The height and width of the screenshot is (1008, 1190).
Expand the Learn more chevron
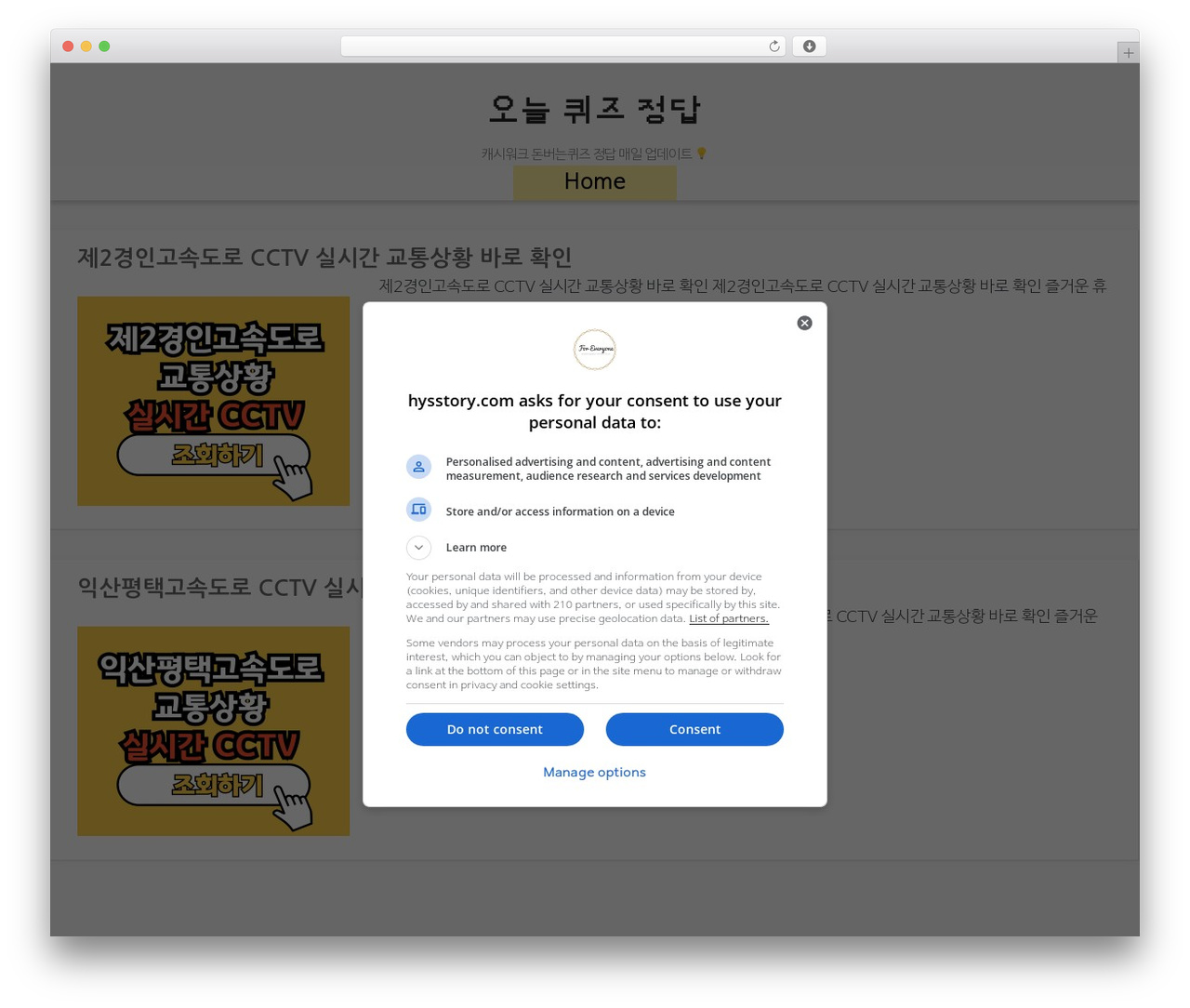pos(418,548)
